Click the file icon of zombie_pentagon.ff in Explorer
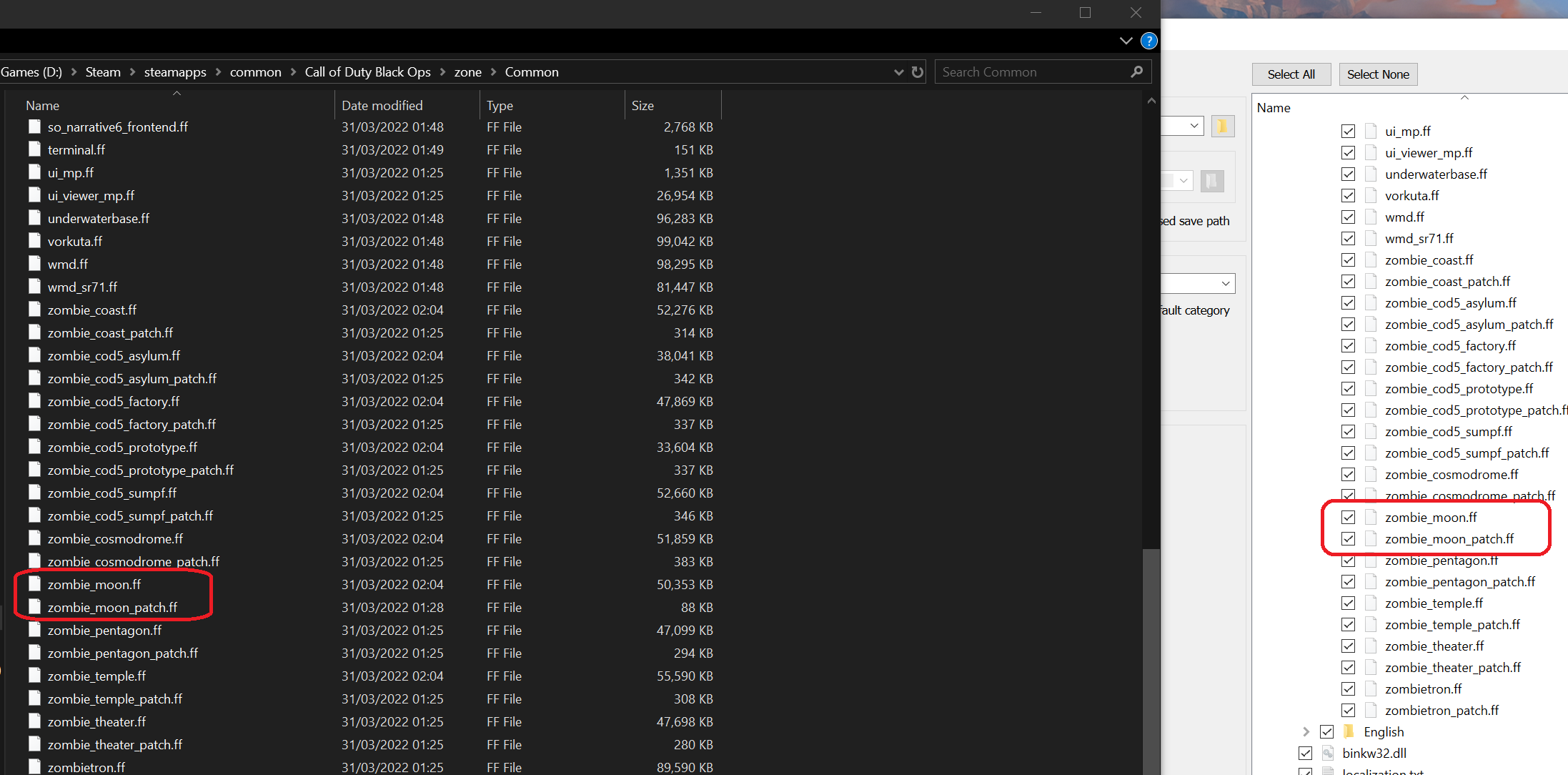Image resolution: width=1568 pixels, height=775 pixels. click(x=34, y=630)
